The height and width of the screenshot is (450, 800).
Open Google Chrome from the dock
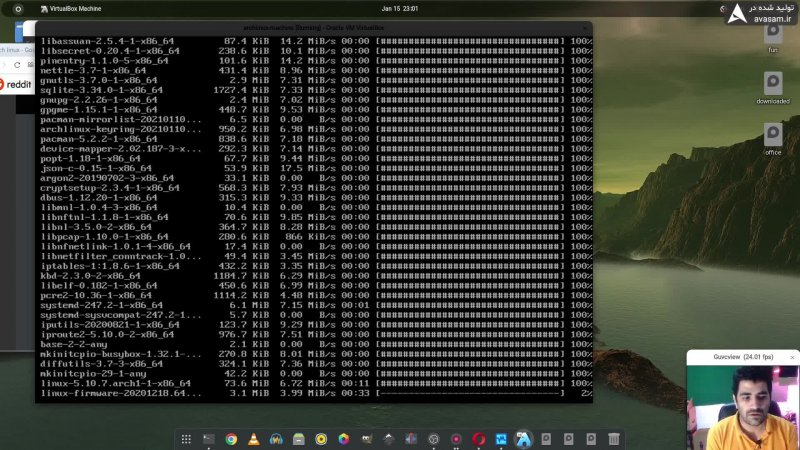point(231,439)
